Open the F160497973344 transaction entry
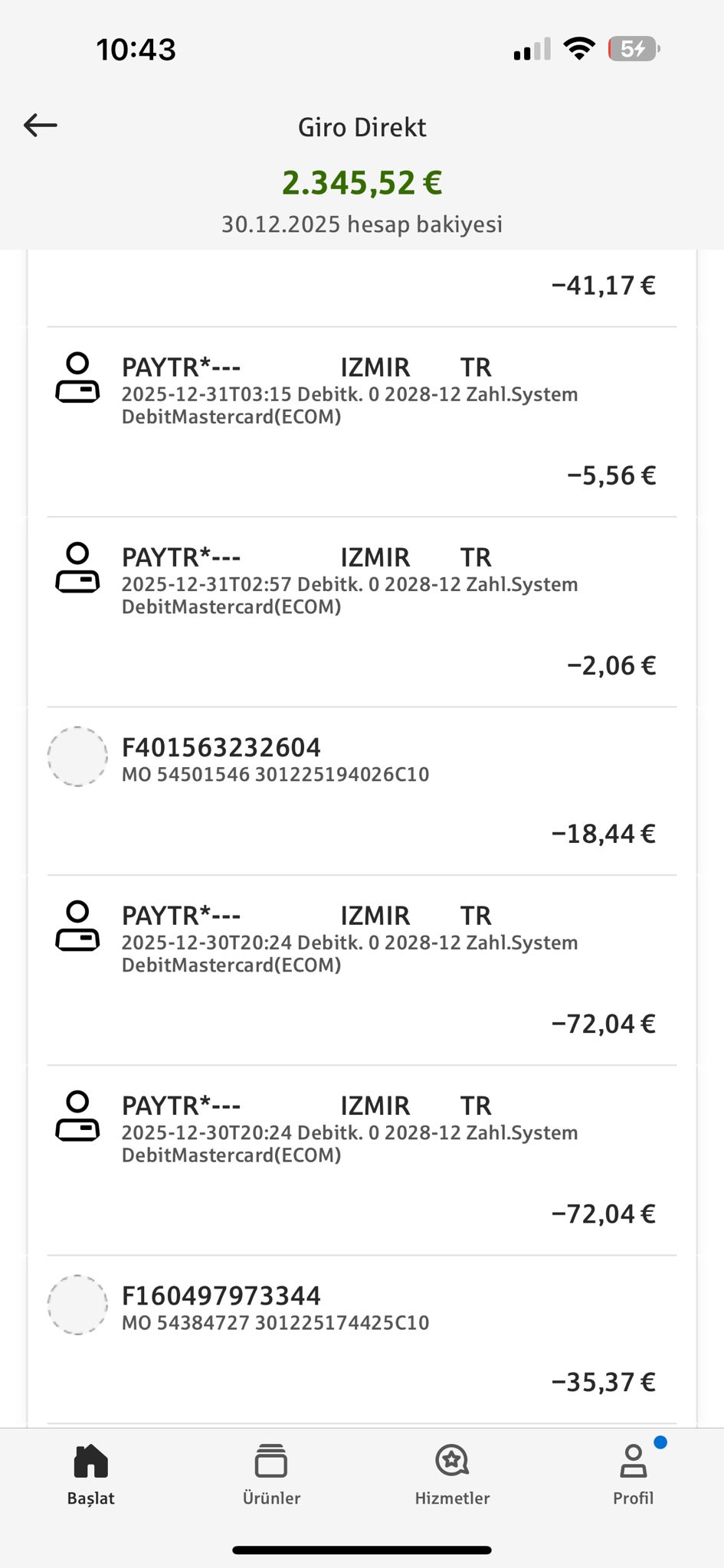The image size is (724, 1568). 362,1339
